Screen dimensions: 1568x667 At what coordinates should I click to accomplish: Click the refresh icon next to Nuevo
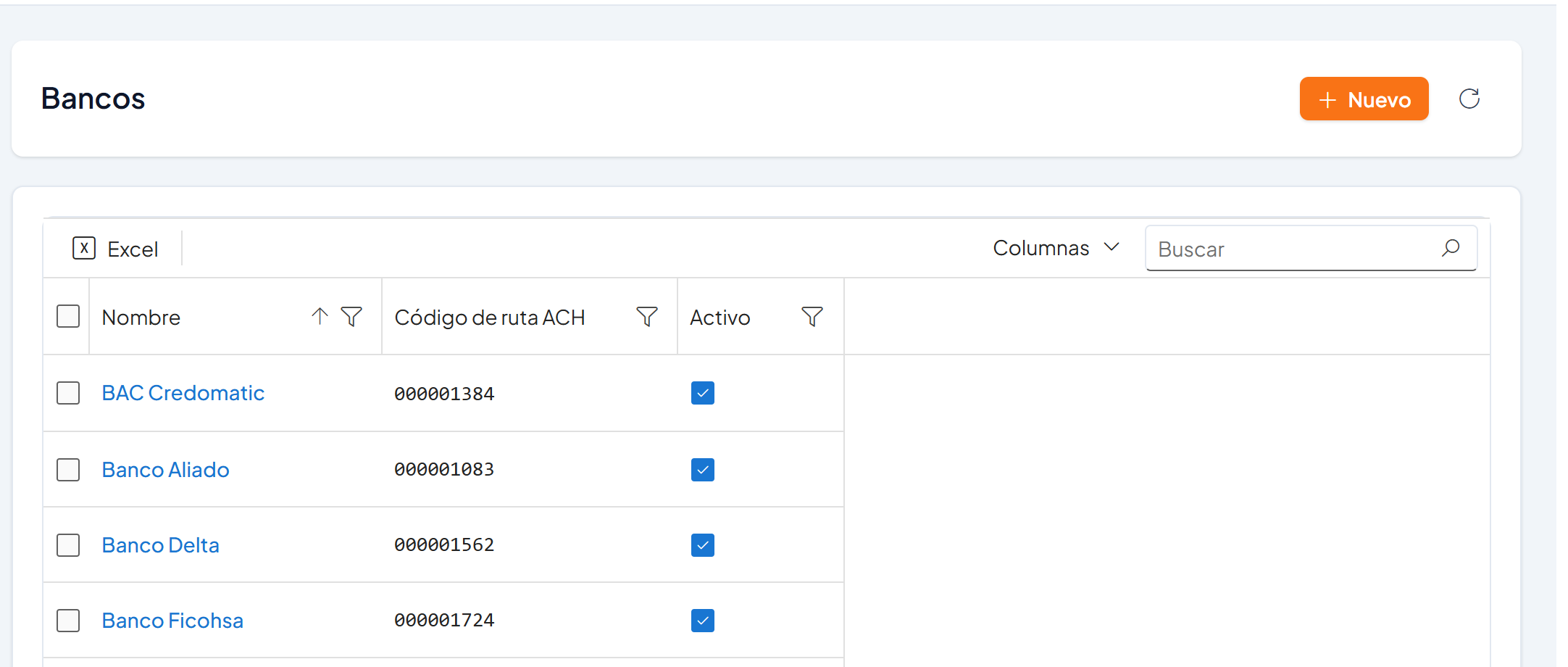pos(1469,99)
